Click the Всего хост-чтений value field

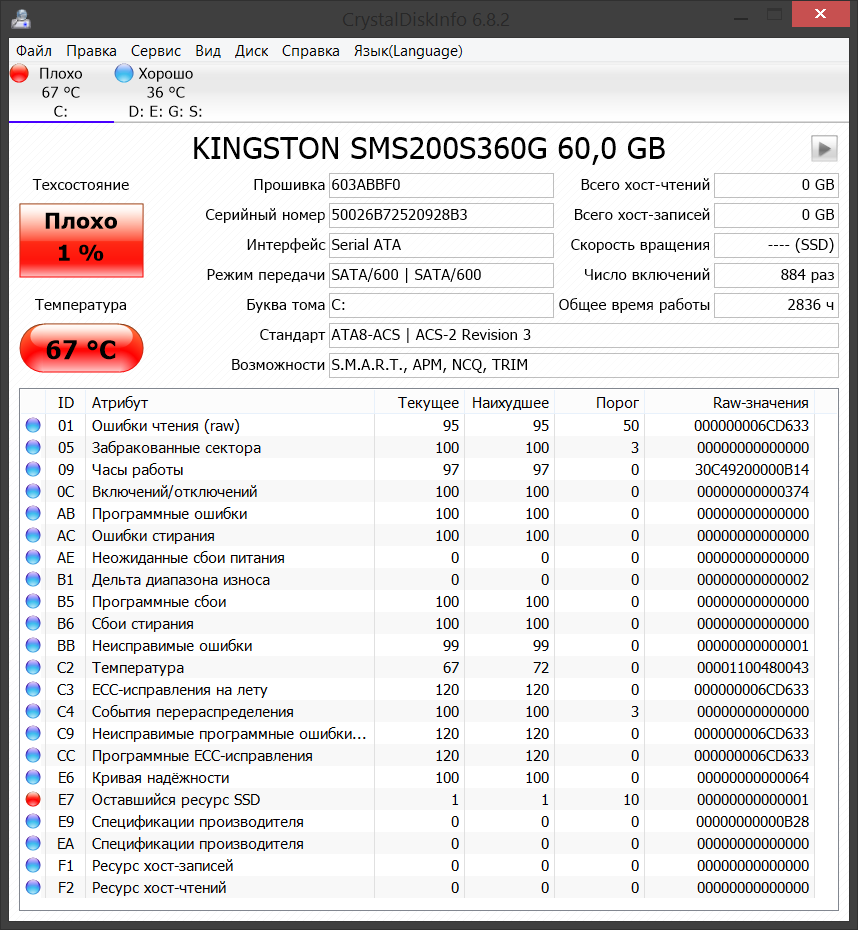[776, 185]
